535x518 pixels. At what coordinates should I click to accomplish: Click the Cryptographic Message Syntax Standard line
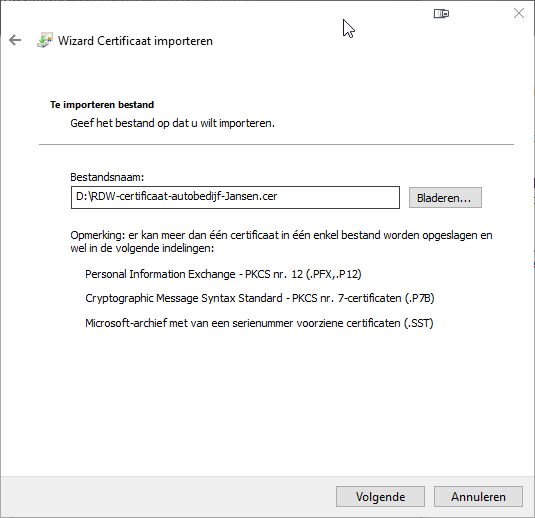(260, 298)
